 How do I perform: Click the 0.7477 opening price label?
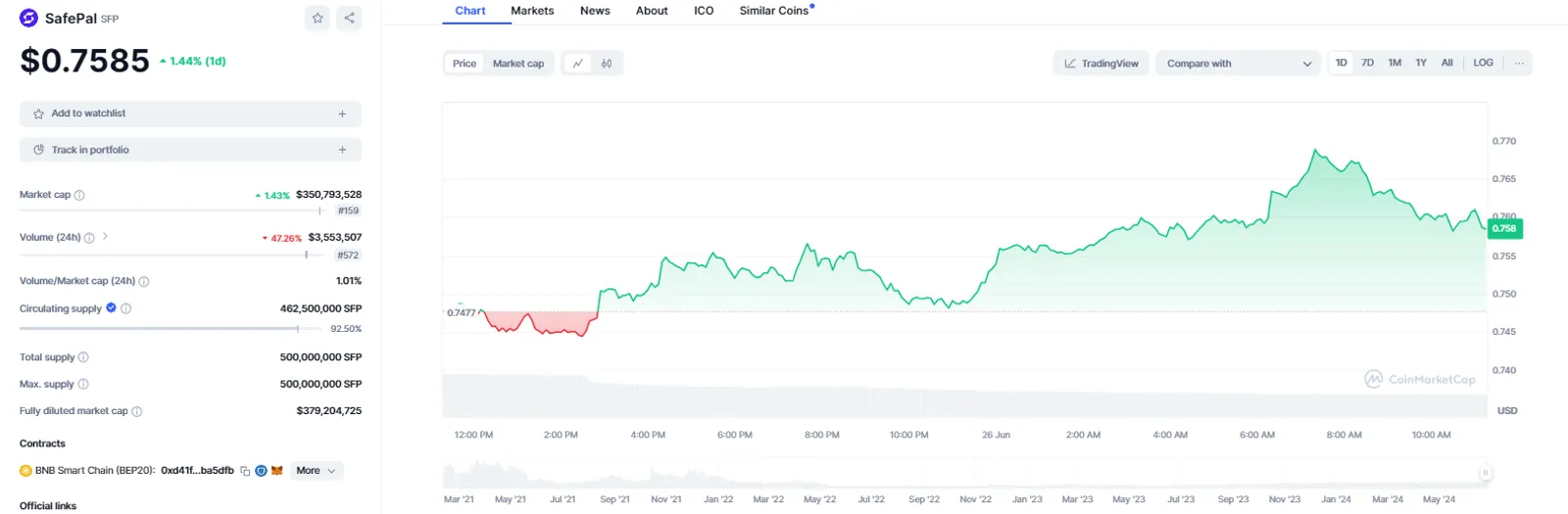[462, 313]
